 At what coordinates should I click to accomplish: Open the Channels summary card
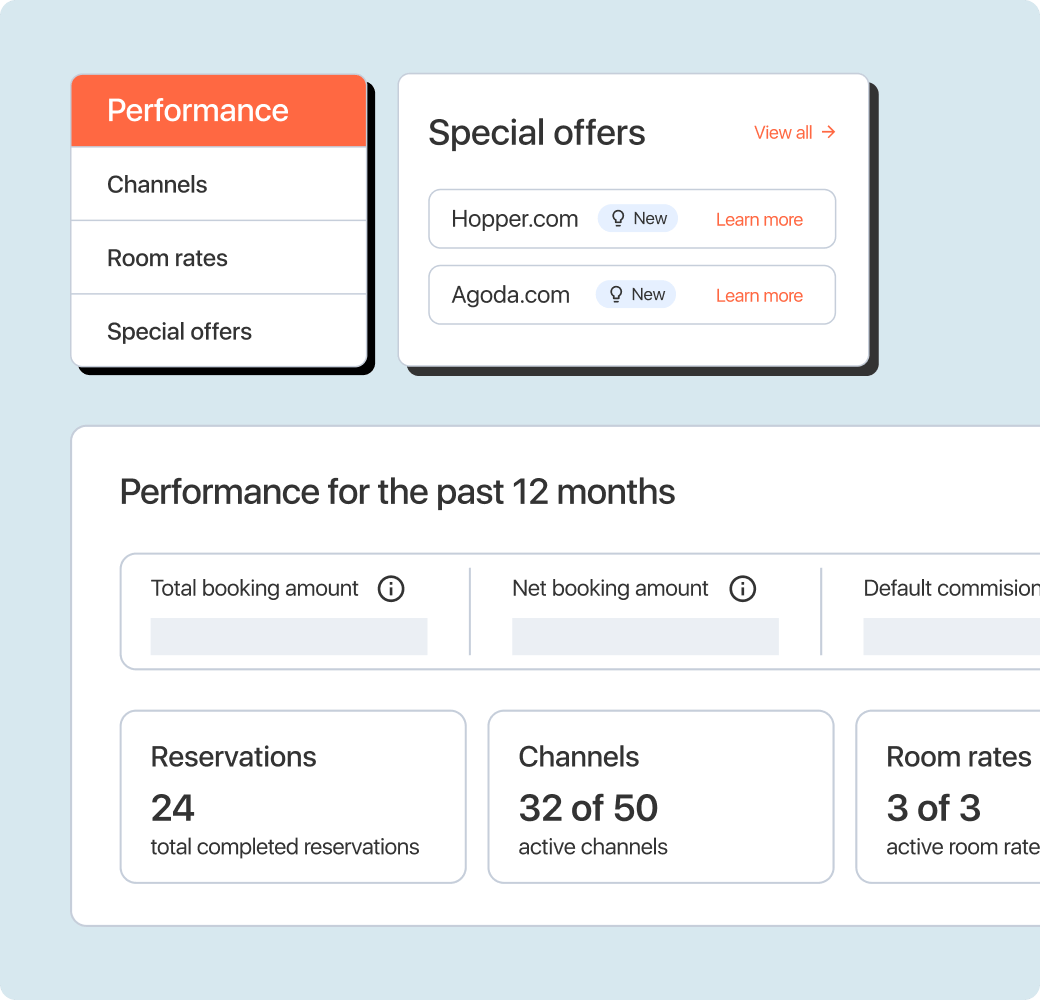coord(660,797)
